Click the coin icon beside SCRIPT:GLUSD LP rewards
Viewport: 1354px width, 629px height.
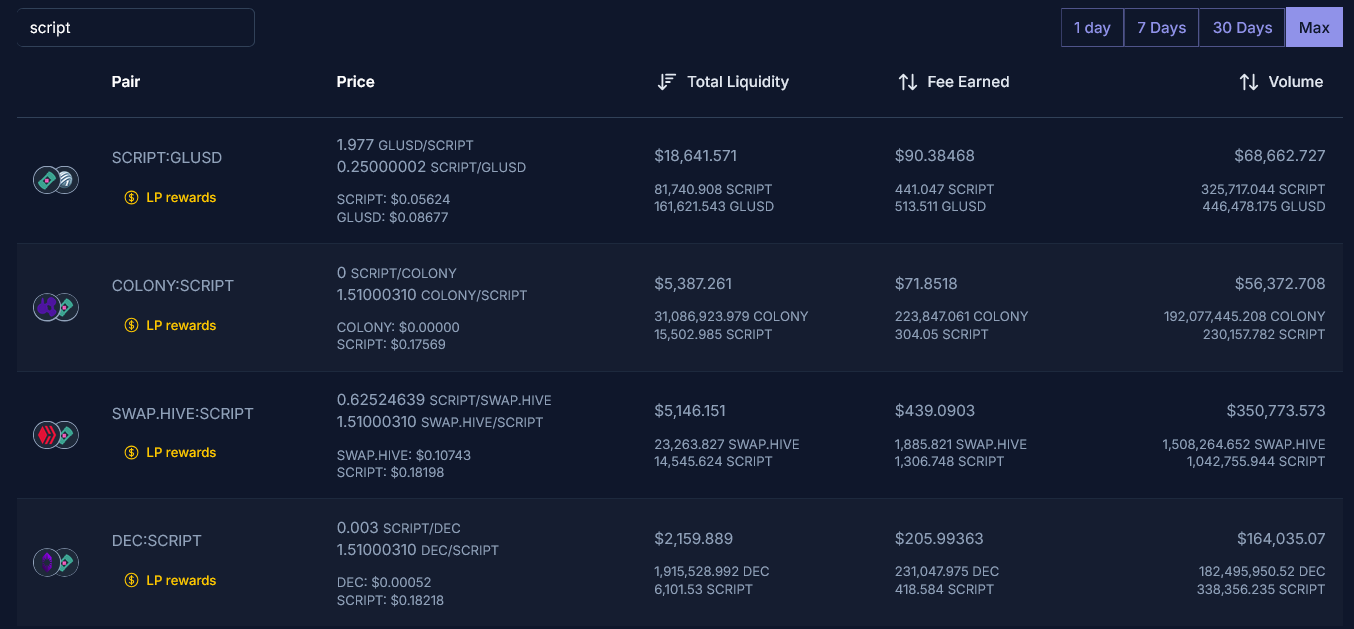point(131,198)
